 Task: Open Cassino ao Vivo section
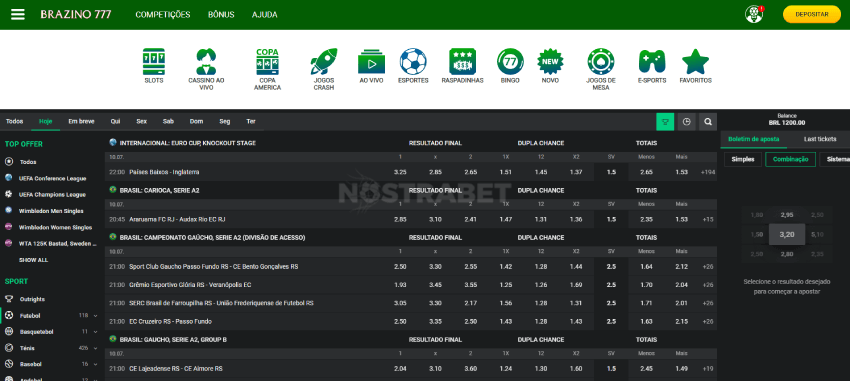tap(206, 69)
